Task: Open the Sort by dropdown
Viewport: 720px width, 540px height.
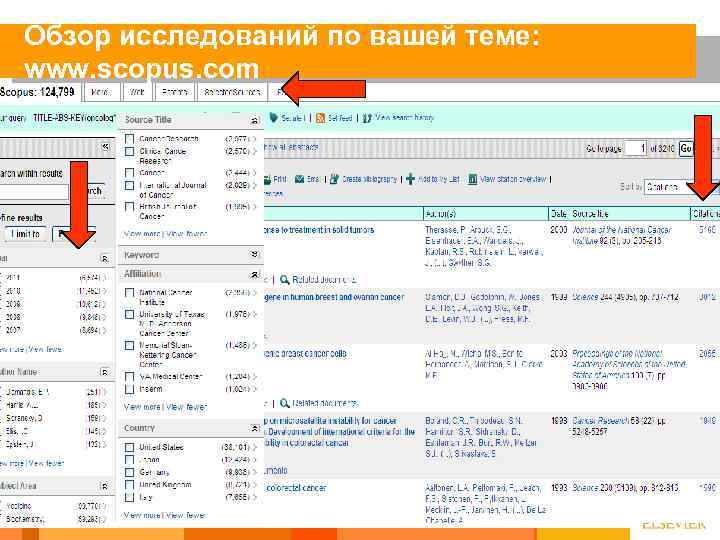Action: [x=681, y=187]
